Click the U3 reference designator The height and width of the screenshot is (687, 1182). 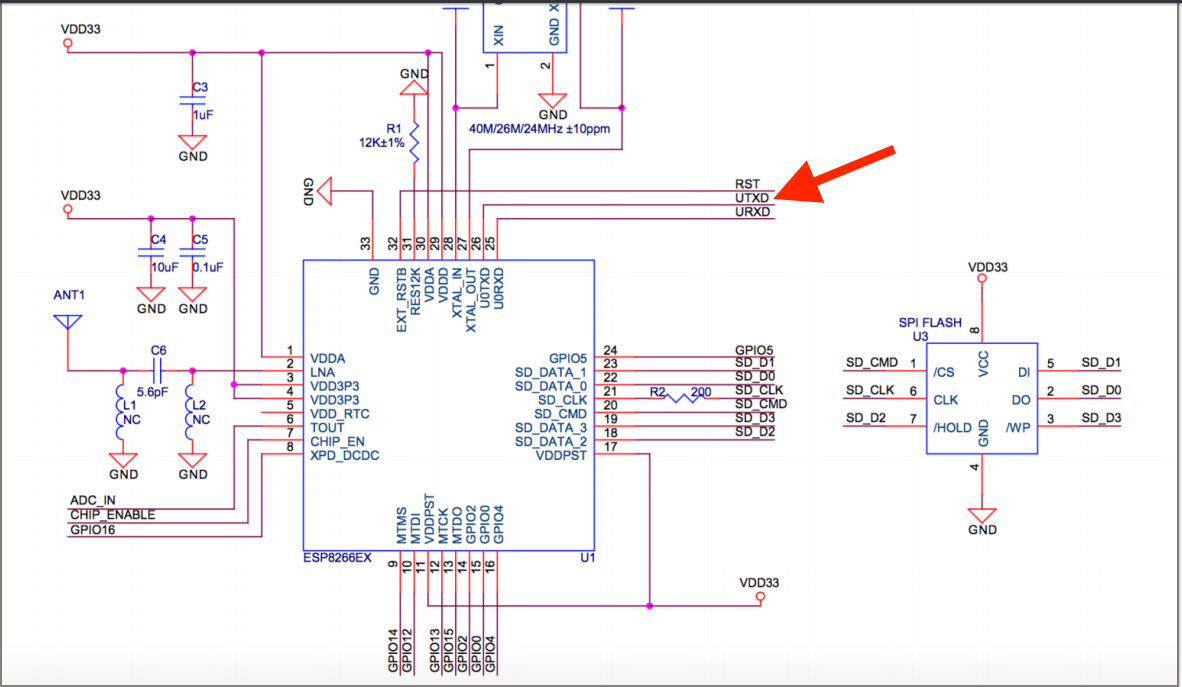(920, 336)
